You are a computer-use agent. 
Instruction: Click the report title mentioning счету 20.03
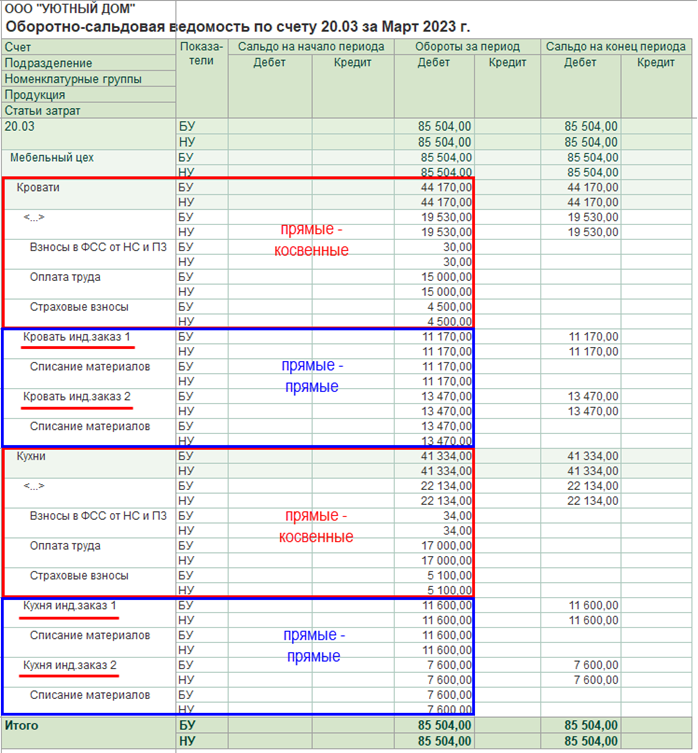tap(237, 26)
